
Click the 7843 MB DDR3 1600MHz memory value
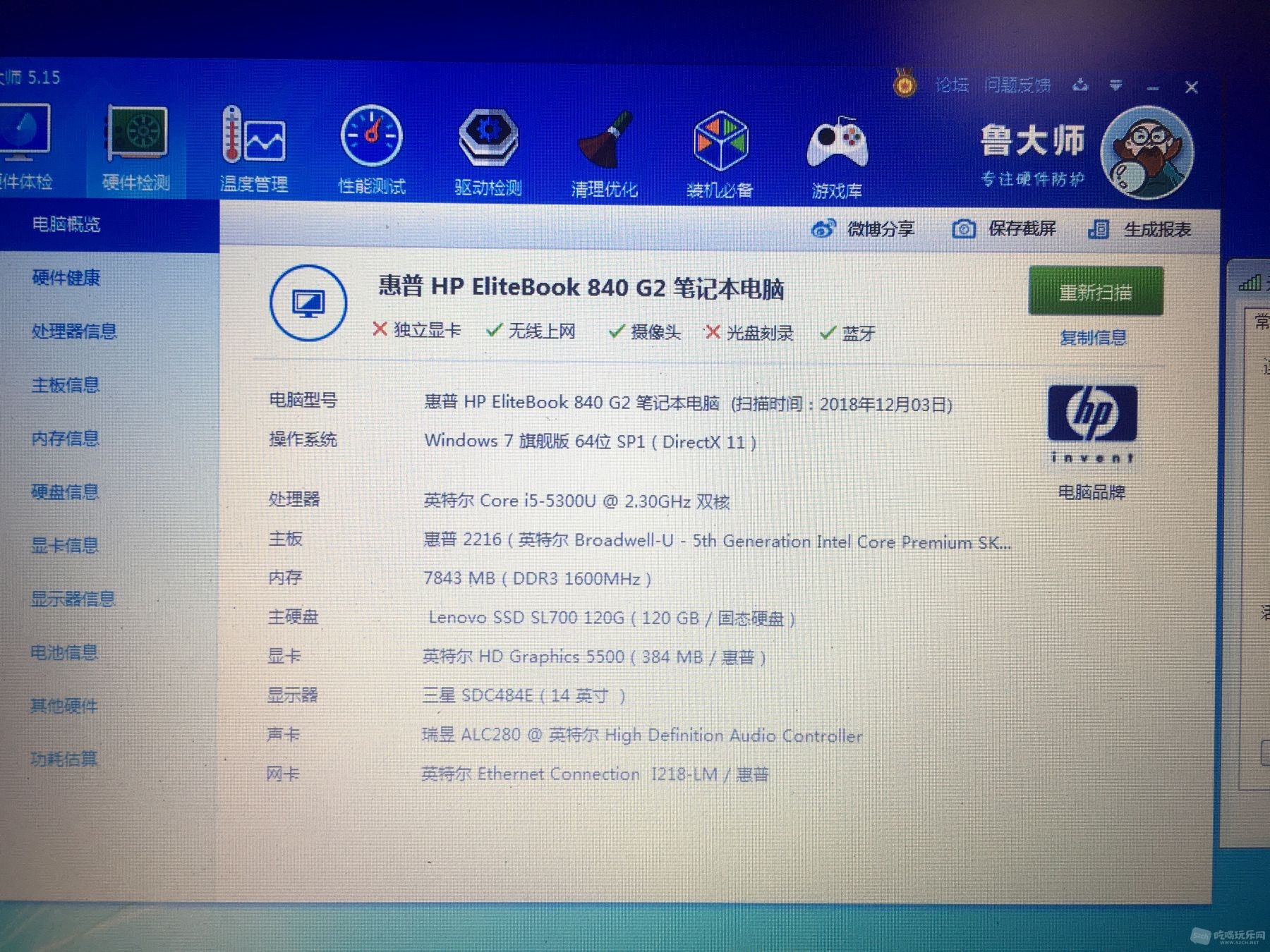537,578
